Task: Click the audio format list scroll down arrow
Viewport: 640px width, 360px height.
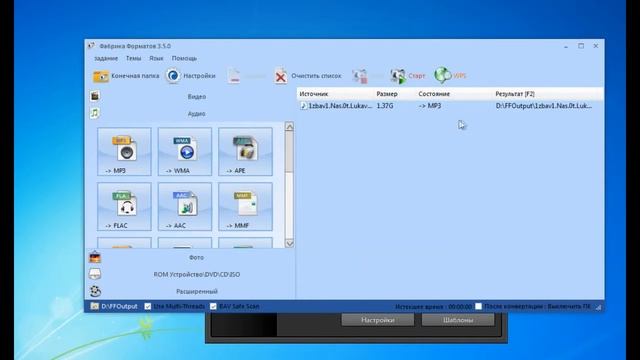Action: pyautogui.click(x=289, y=243)
